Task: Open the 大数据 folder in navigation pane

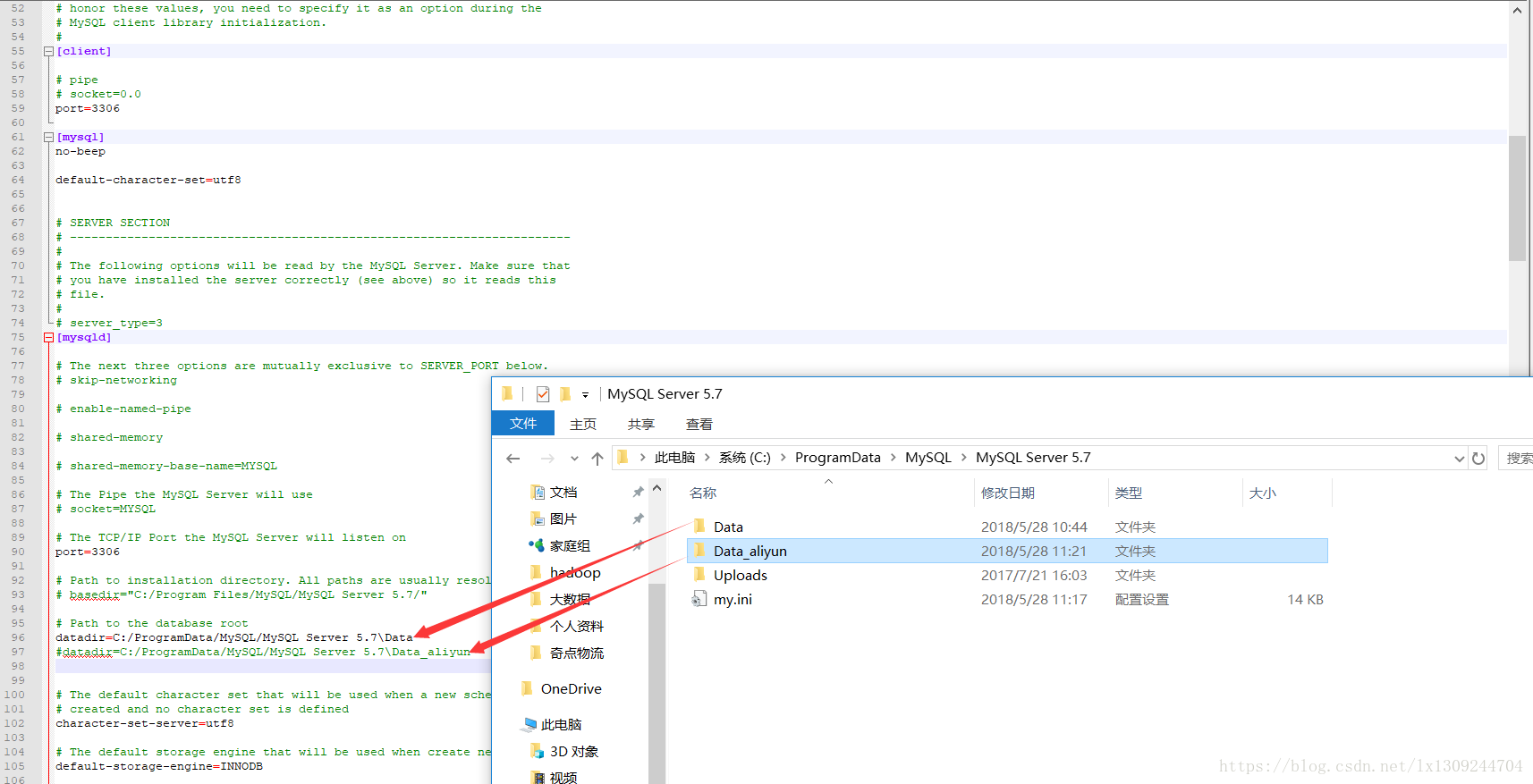Action: coord(570,600)
